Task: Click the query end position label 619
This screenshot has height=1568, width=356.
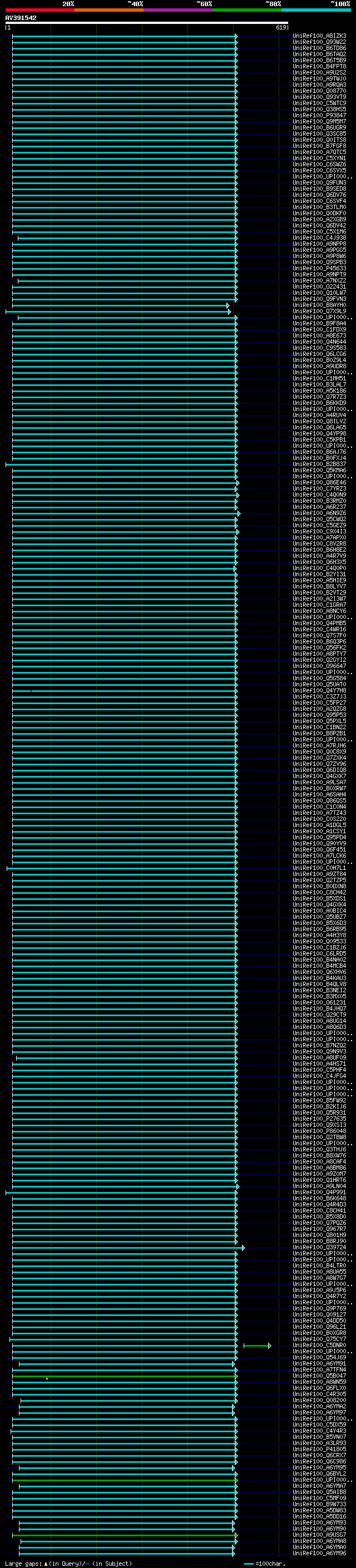Action: click(281, 27)
